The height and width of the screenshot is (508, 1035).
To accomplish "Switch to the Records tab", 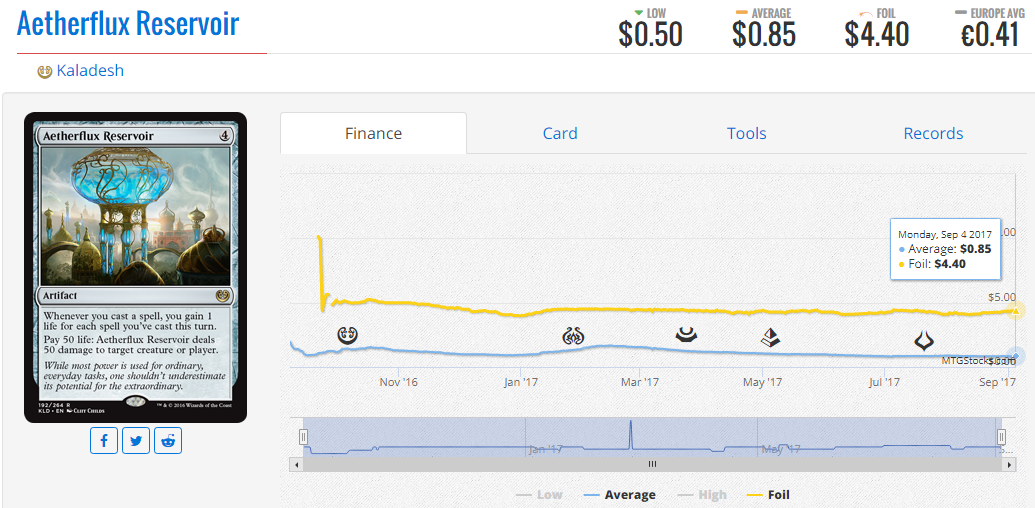I will 933,133.
